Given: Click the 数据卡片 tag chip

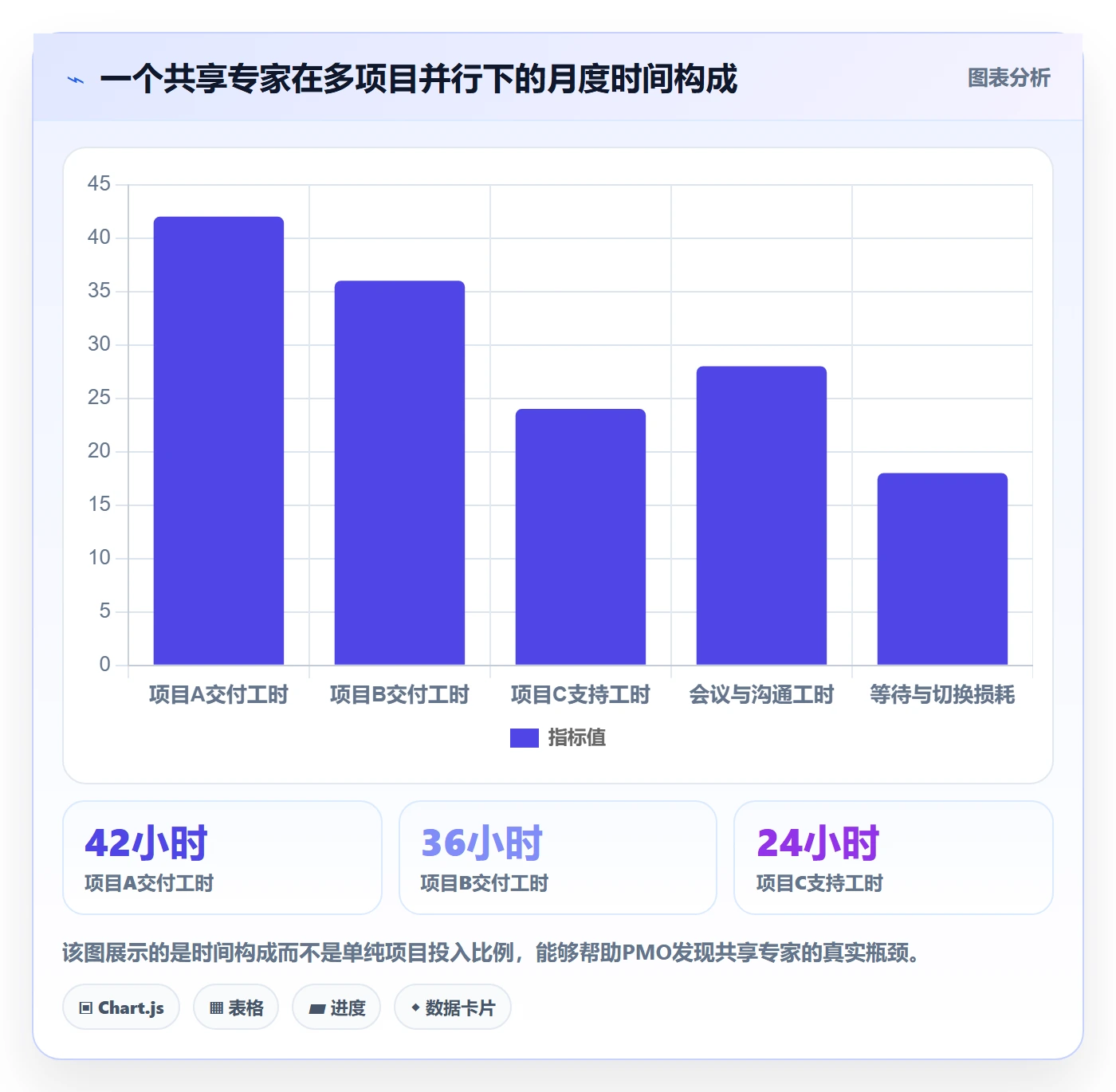Looking at the screenshot, I should pyautogui.click(x=453, y=1008).
